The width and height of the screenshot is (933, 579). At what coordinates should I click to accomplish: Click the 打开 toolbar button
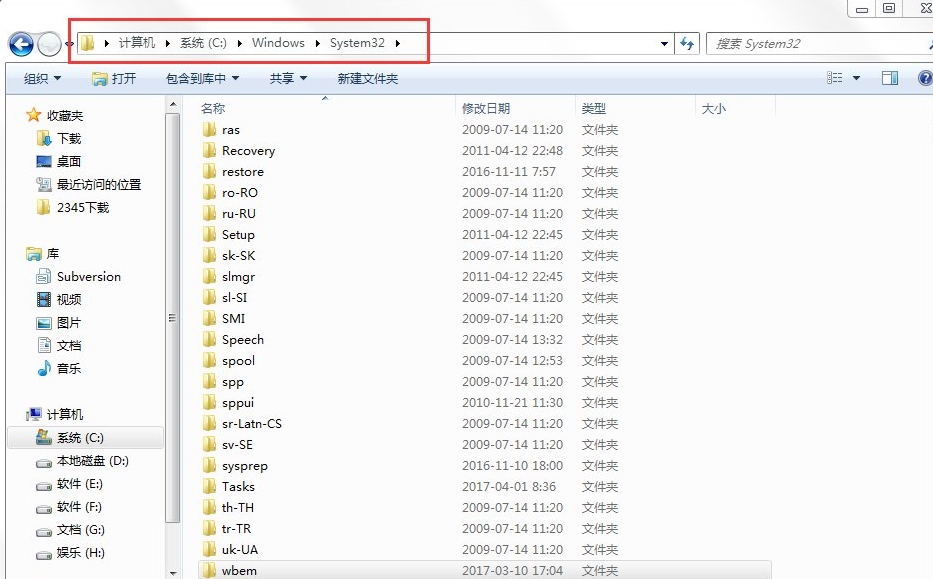point(114,78)
